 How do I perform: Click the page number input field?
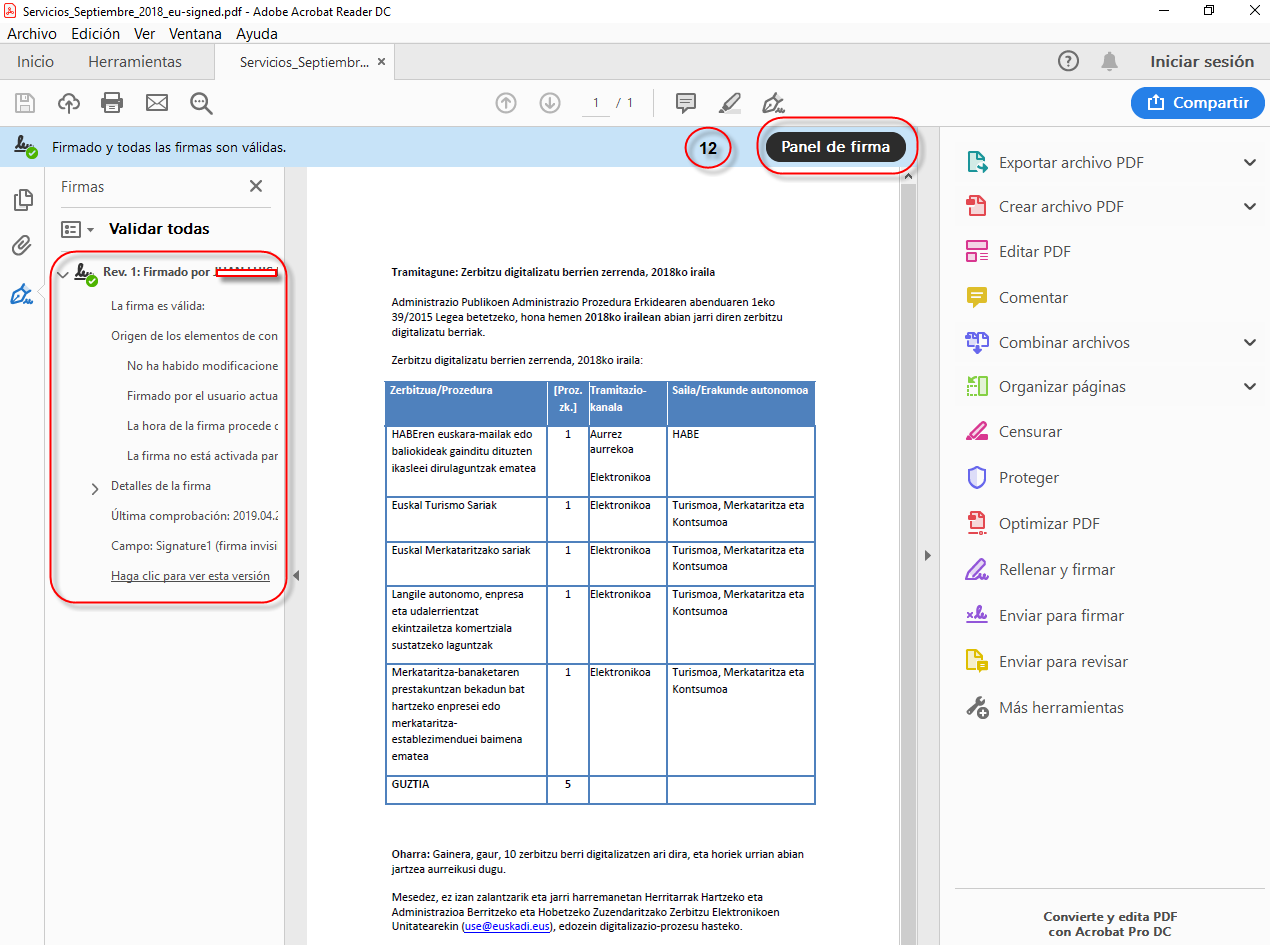coord(596,103)
